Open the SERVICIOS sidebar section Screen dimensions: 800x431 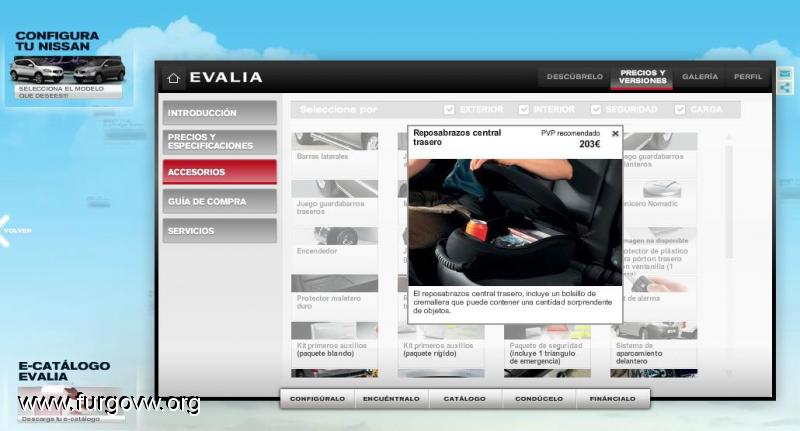click(220, 231)
